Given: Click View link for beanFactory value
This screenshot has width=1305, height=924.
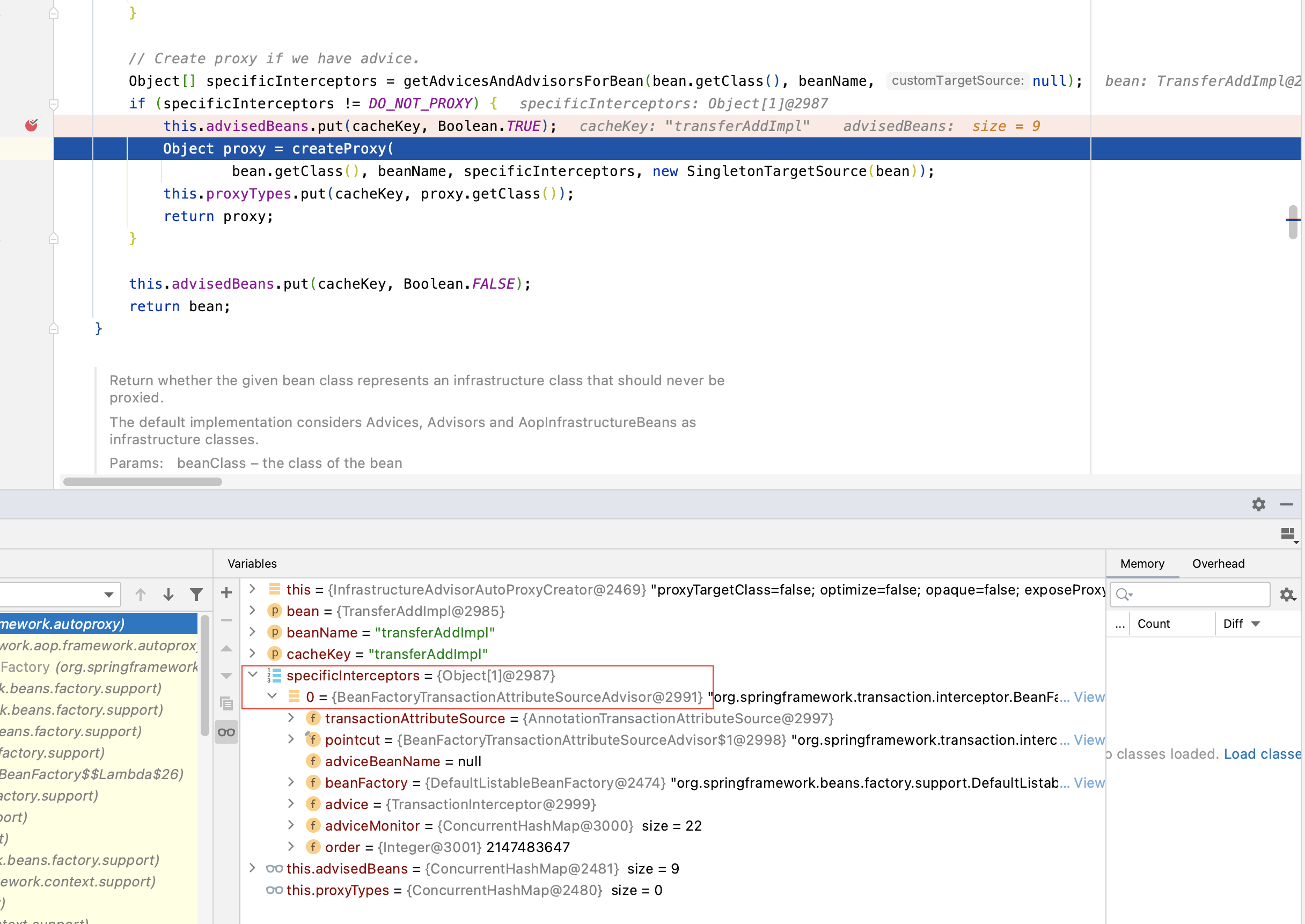Looking at the screenshot, I should (x=1089, y=783).
